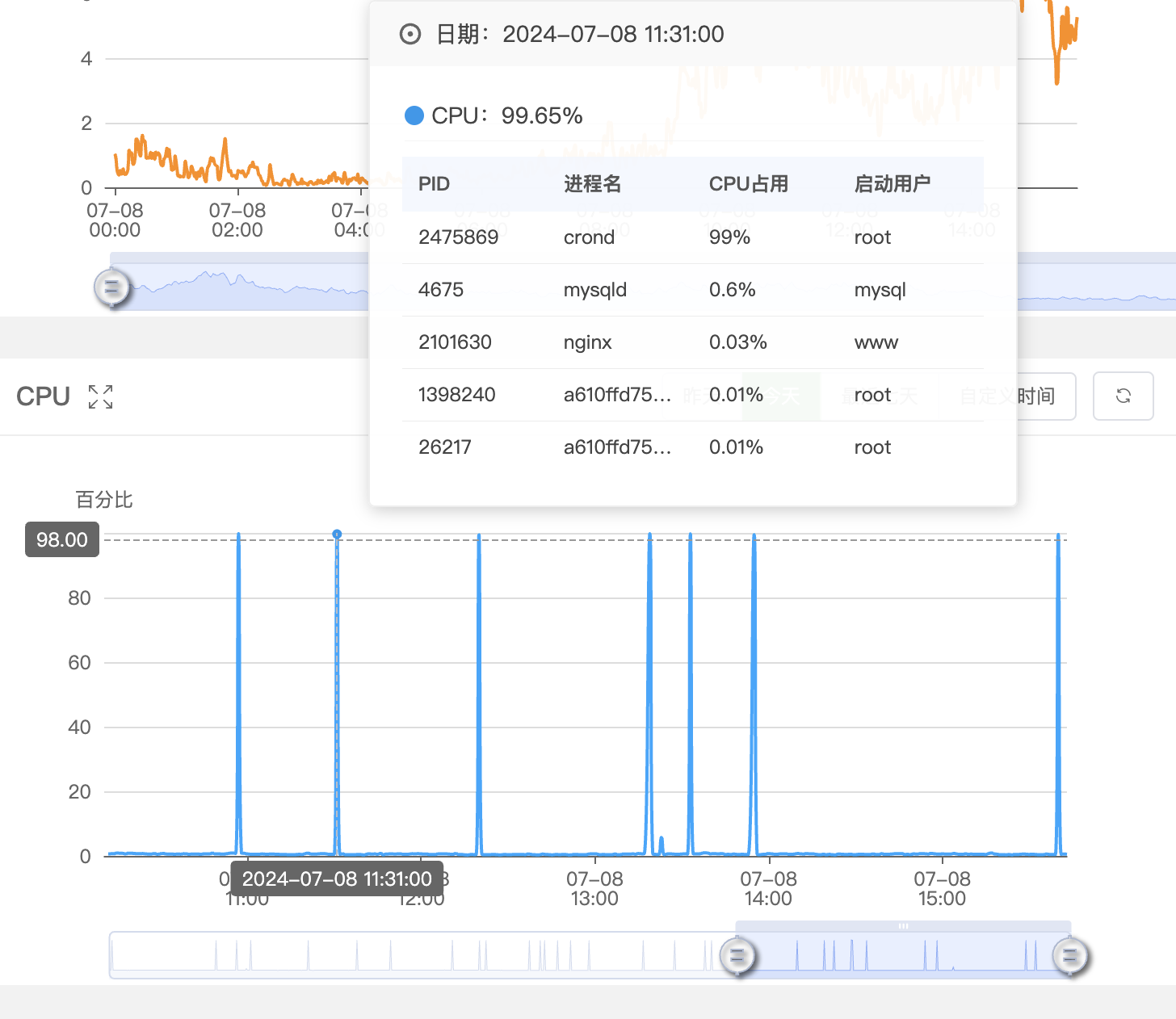Click the mysql user cell
The image size is (1176, 1019).
tap(880, 290)
